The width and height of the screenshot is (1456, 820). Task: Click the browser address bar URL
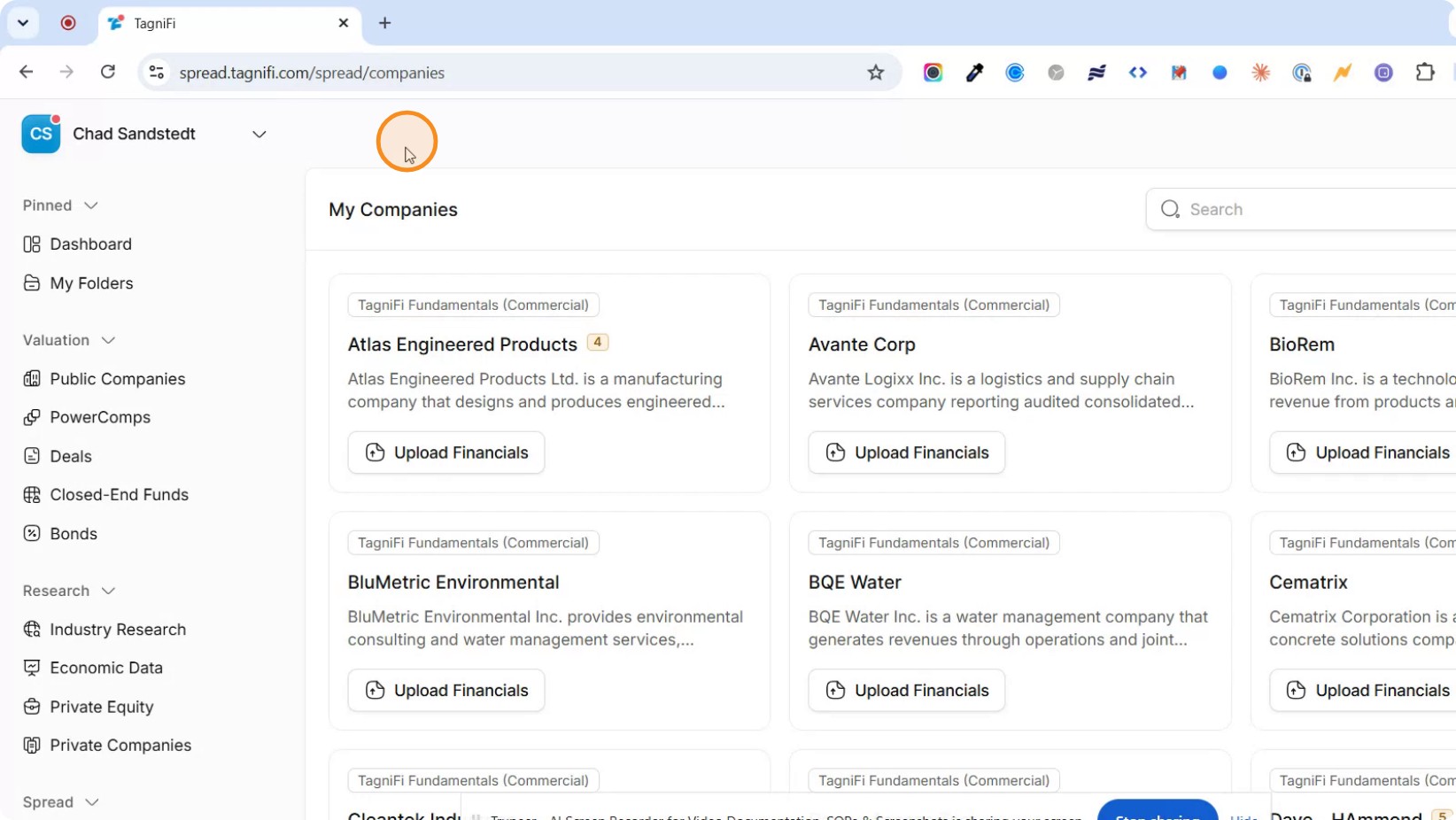(x=312, y=73)
